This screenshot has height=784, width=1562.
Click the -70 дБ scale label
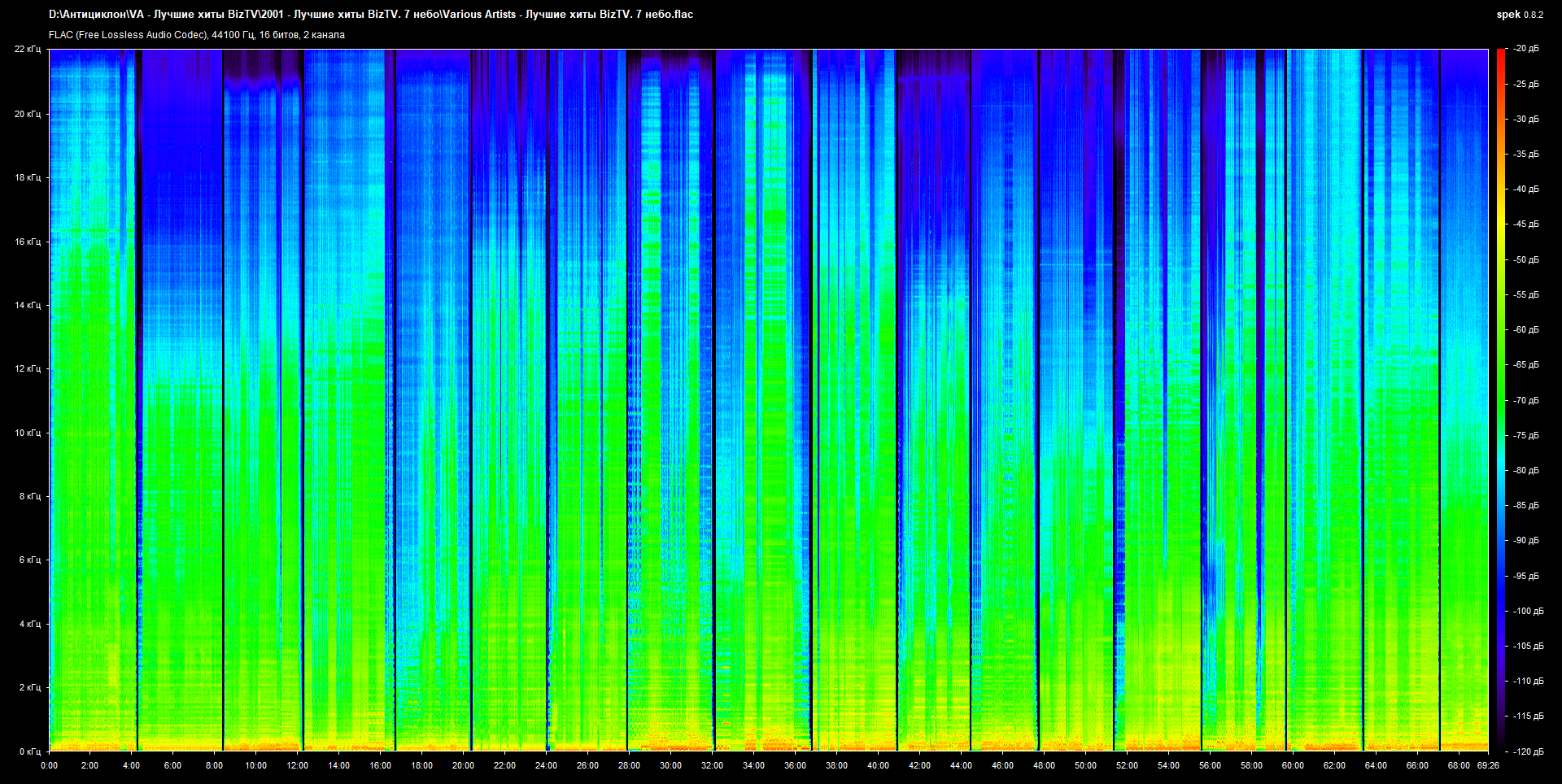click(x=1526, y=400)
